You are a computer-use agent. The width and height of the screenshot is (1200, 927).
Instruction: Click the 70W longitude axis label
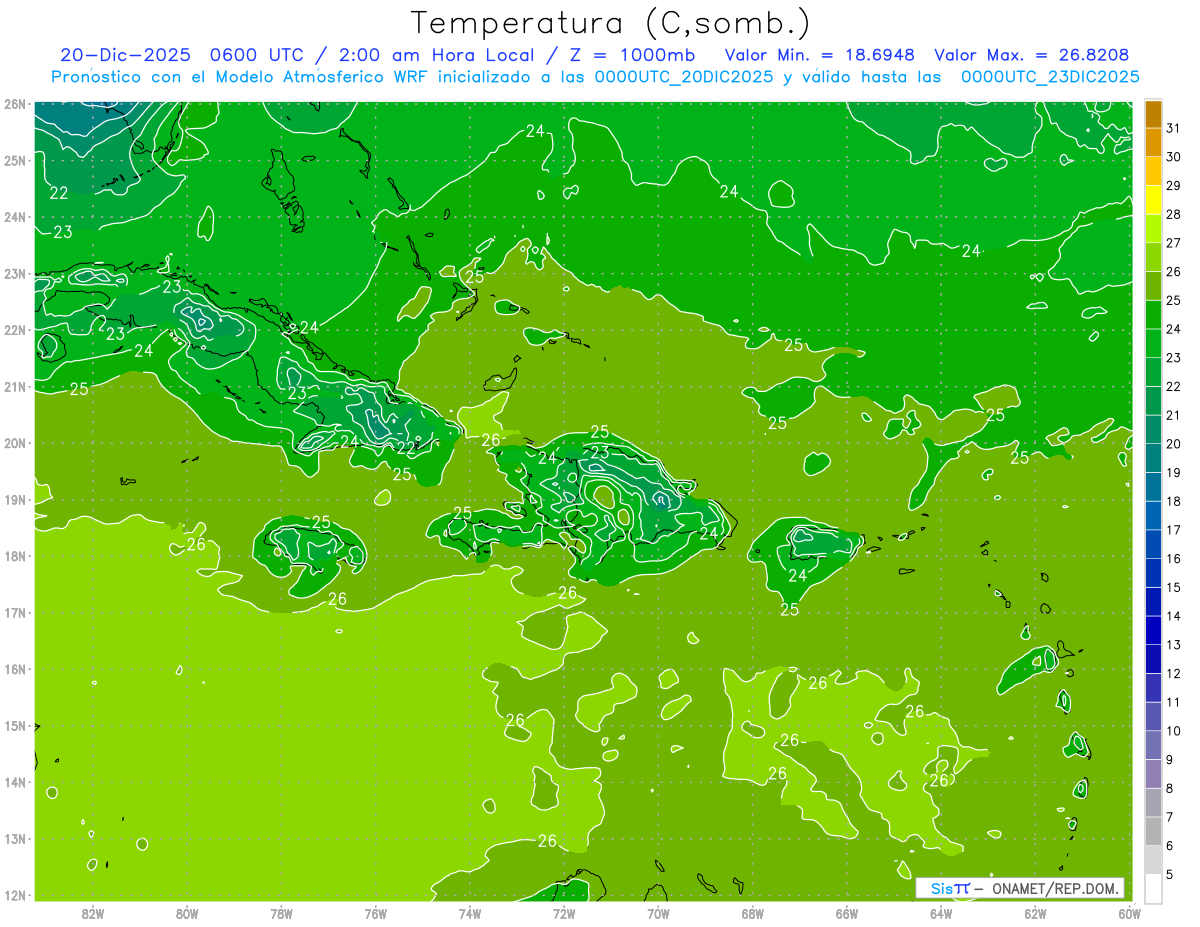658,912
